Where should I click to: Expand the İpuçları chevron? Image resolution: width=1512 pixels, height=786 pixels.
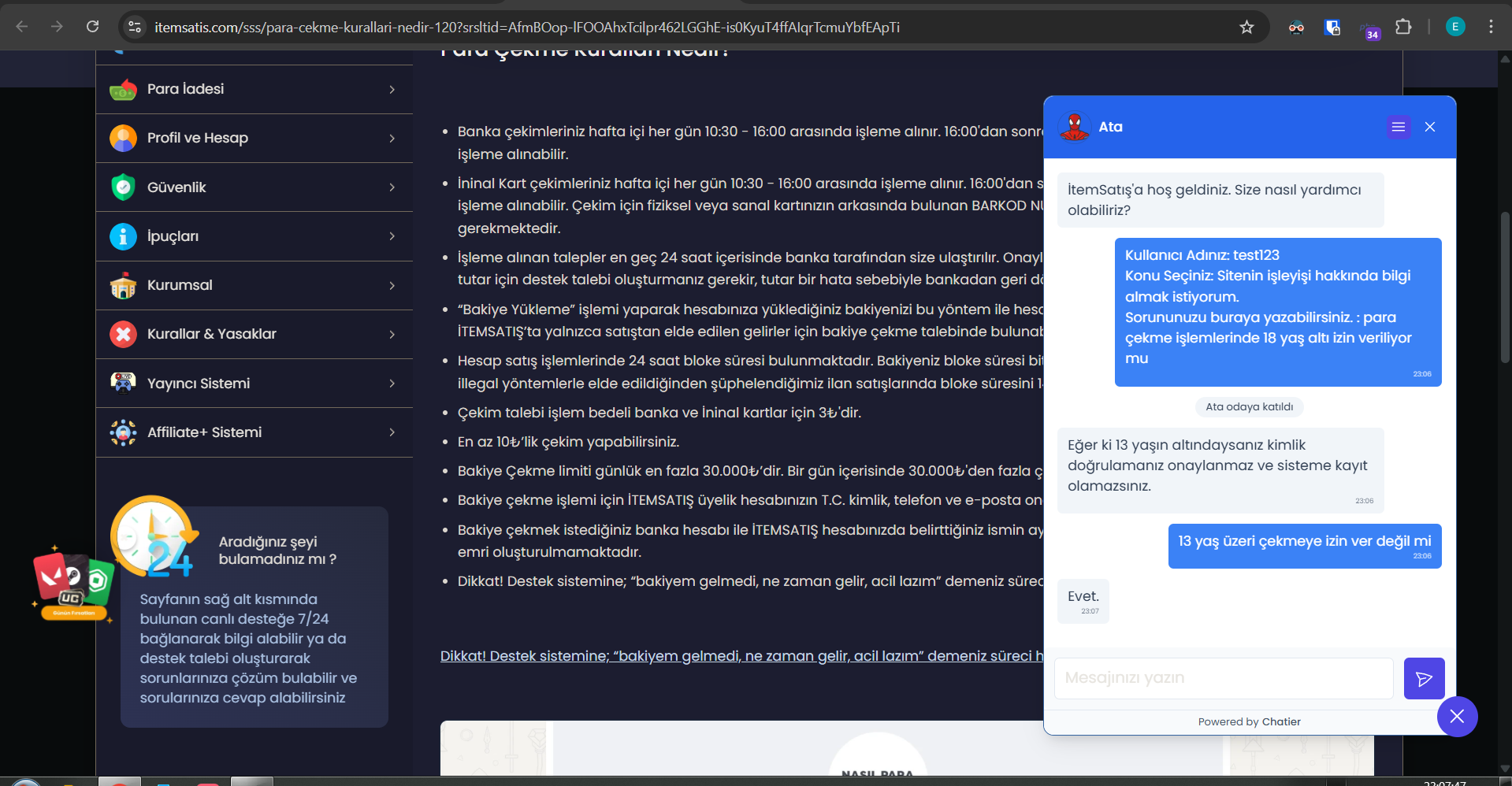click(392, 236)
